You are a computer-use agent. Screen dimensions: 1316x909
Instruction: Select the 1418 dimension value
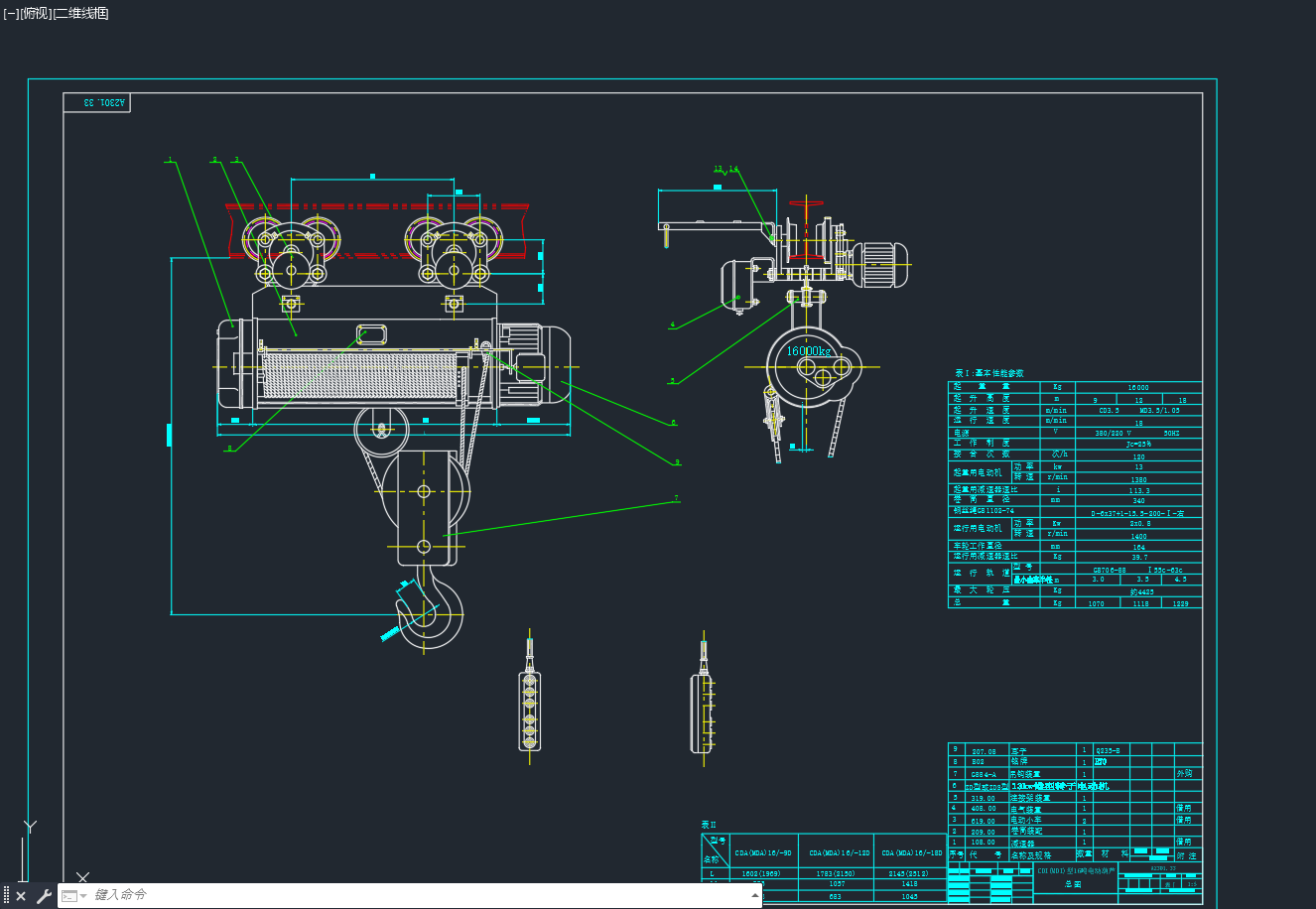tap(910, 884)
